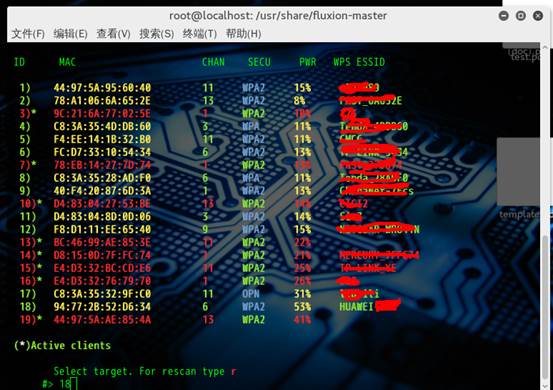
Task: Click the 53% power value
Action: [303, 306]
